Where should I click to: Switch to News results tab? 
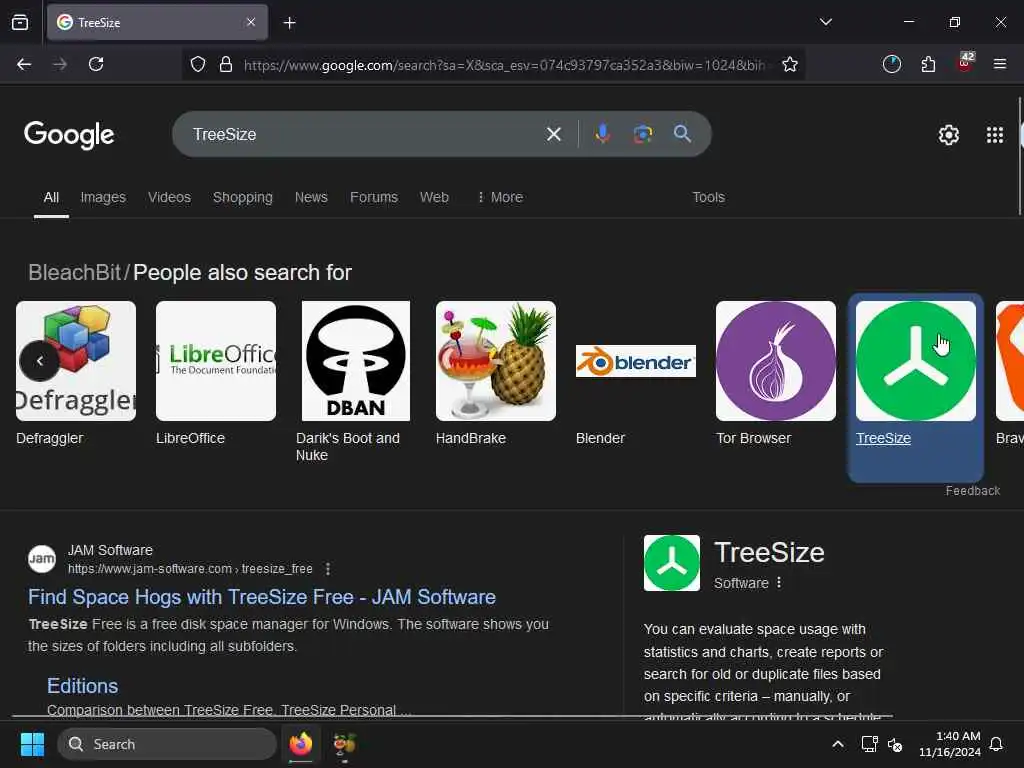[x=311, y=197]
